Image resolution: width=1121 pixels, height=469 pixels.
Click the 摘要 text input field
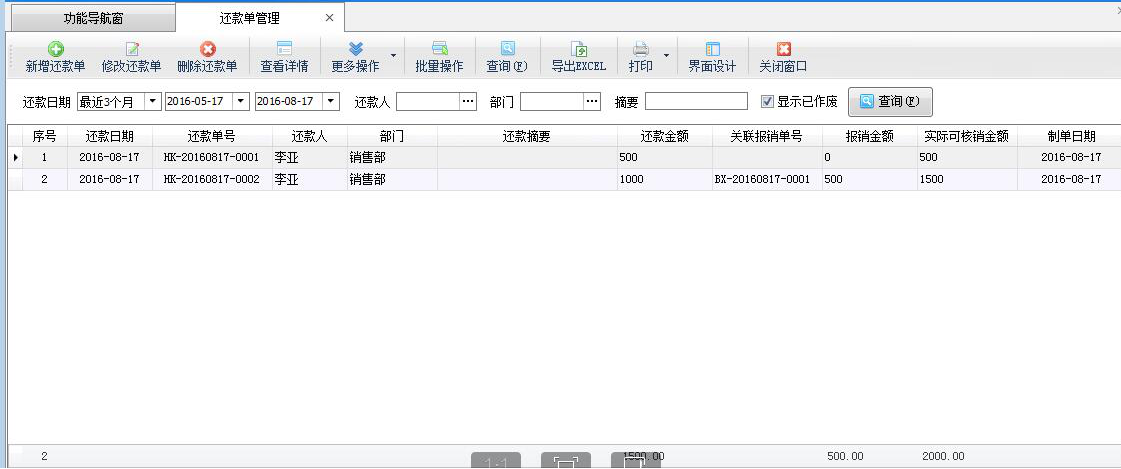[696, 101]
